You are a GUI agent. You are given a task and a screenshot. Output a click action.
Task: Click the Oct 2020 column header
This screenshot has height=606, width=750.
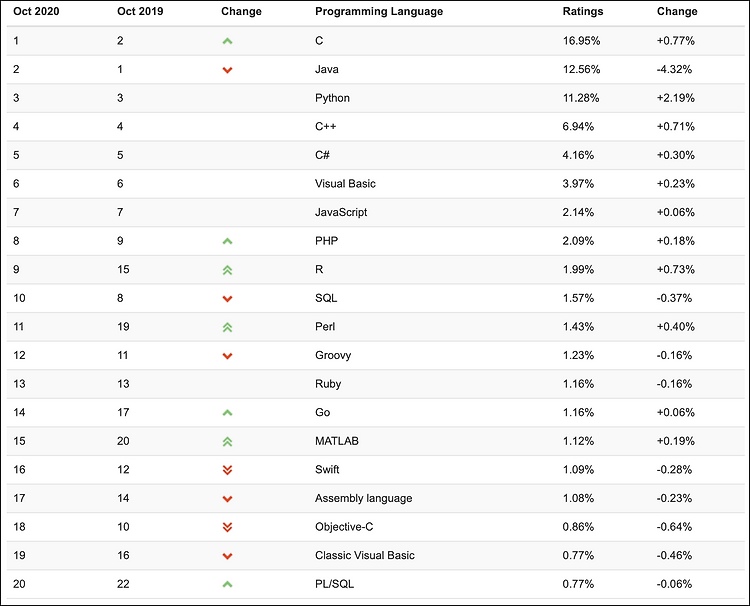point(36,11)
